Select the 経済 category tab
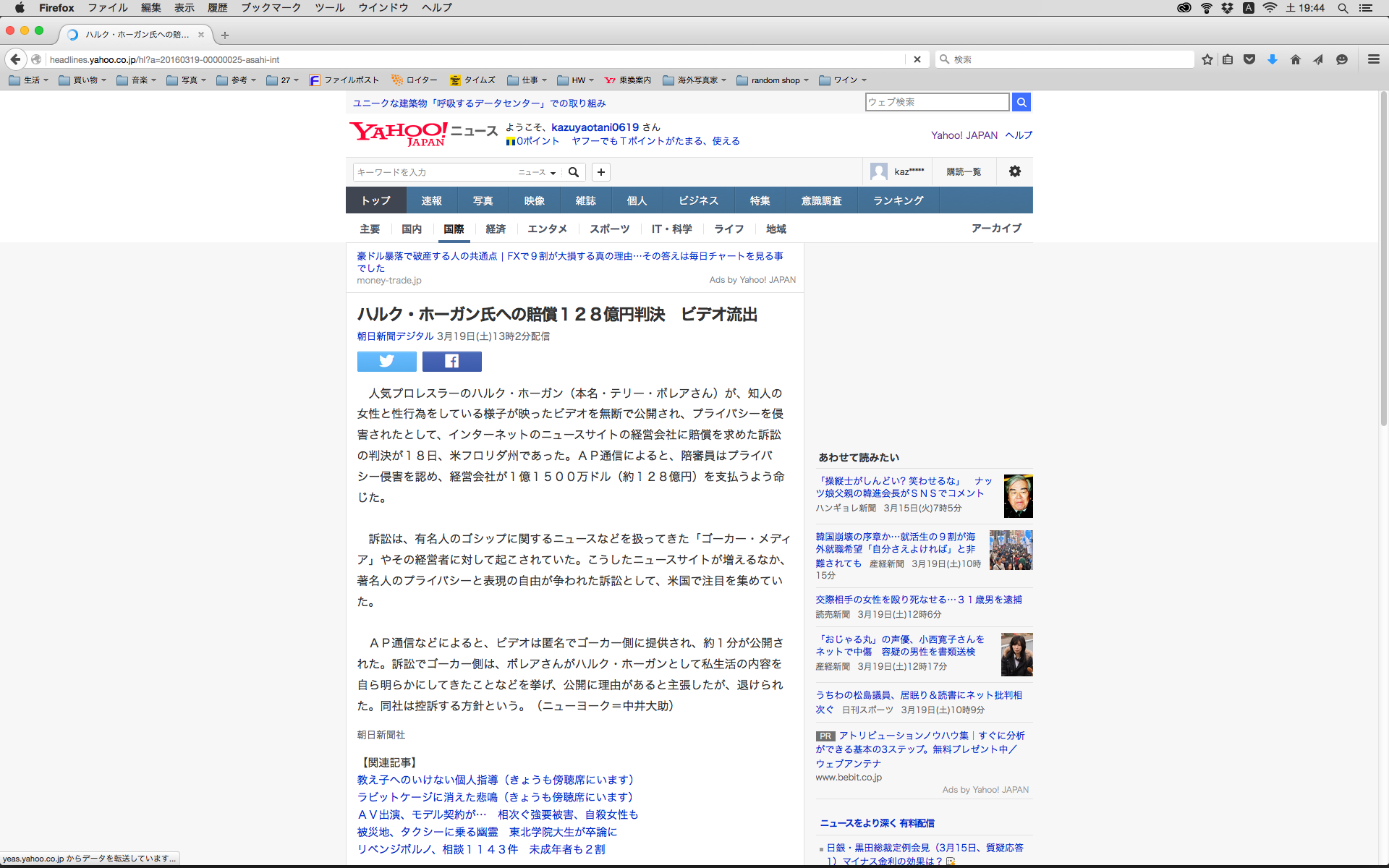Viewport: 1389px width, 868px height. point(496,229)
